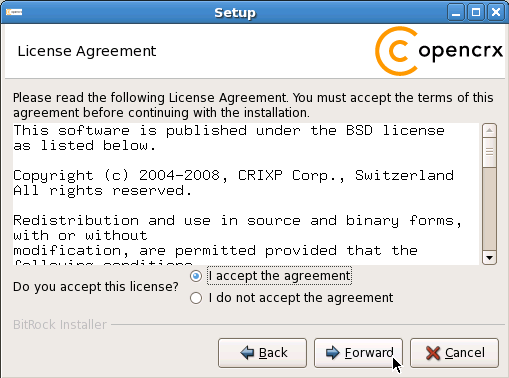This screenshot has width=509, height=378.
Task: Click the red X Cancel icon
Action: tap(433, 353)
